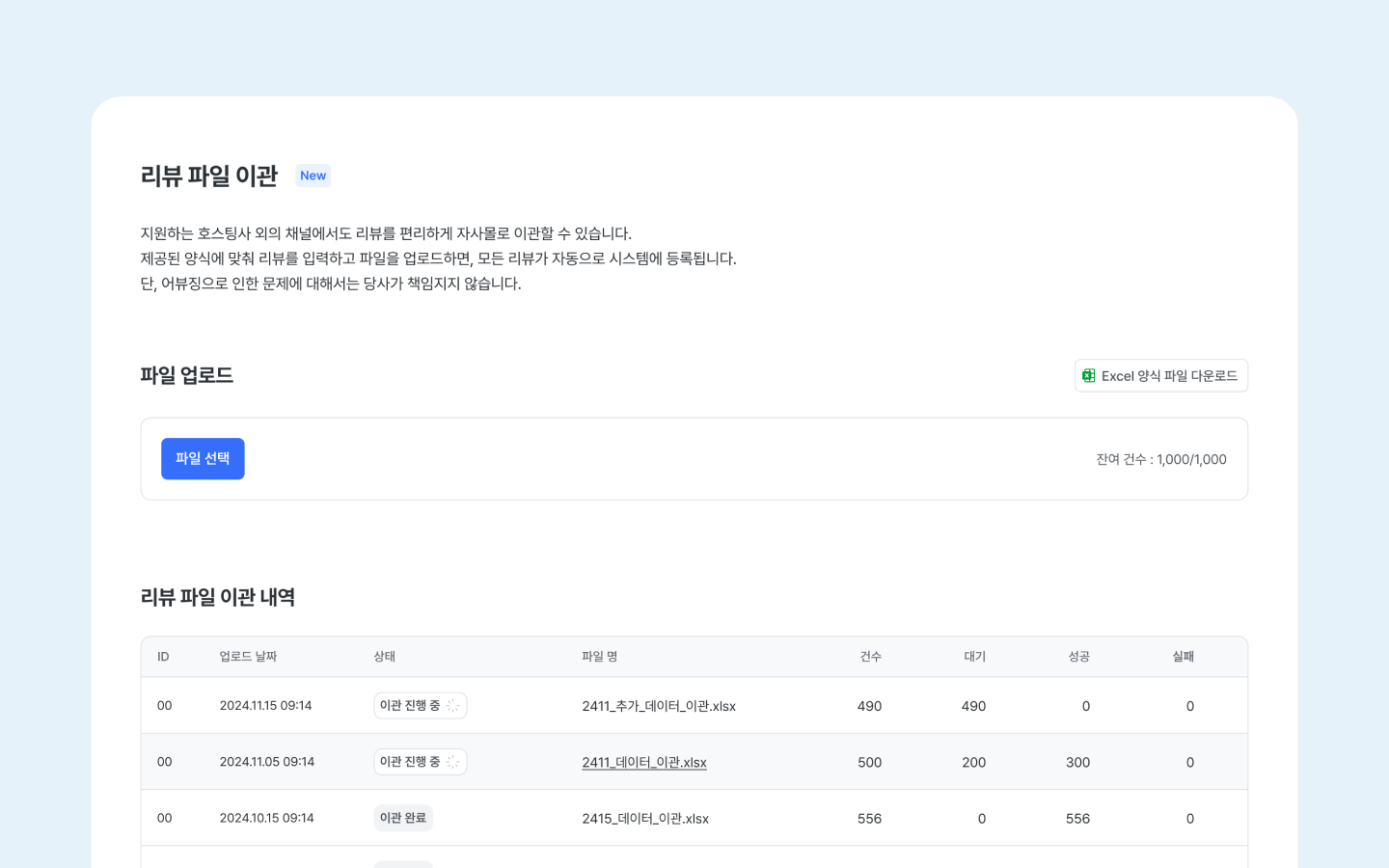
Task: Click the New badge beside the page title
Action: coord(313,176)
